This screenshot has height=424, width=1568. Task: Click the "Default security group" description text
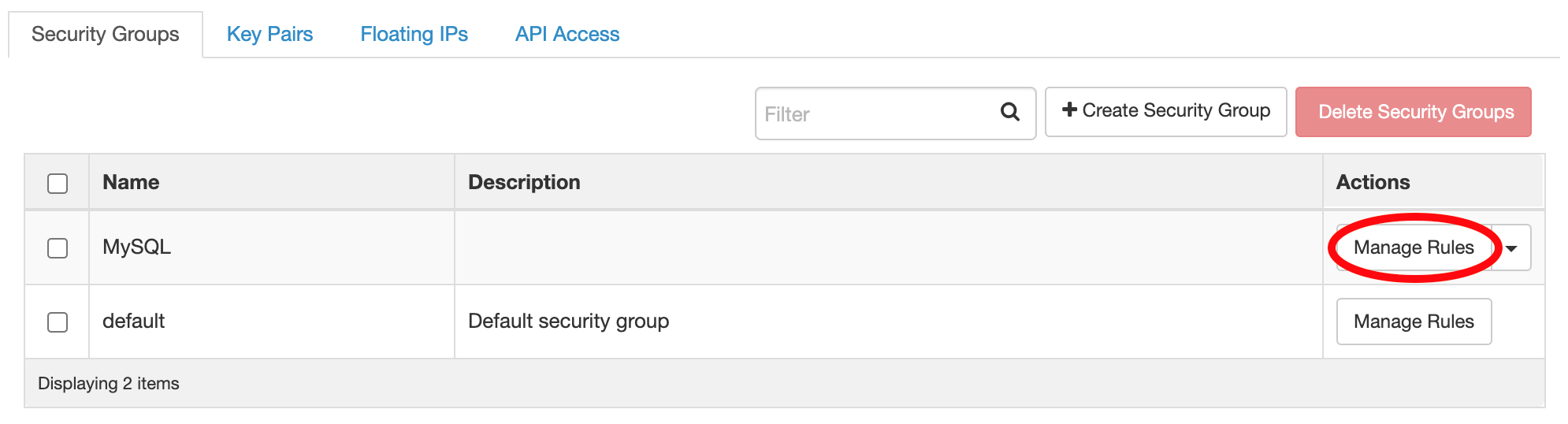(568, 322)
